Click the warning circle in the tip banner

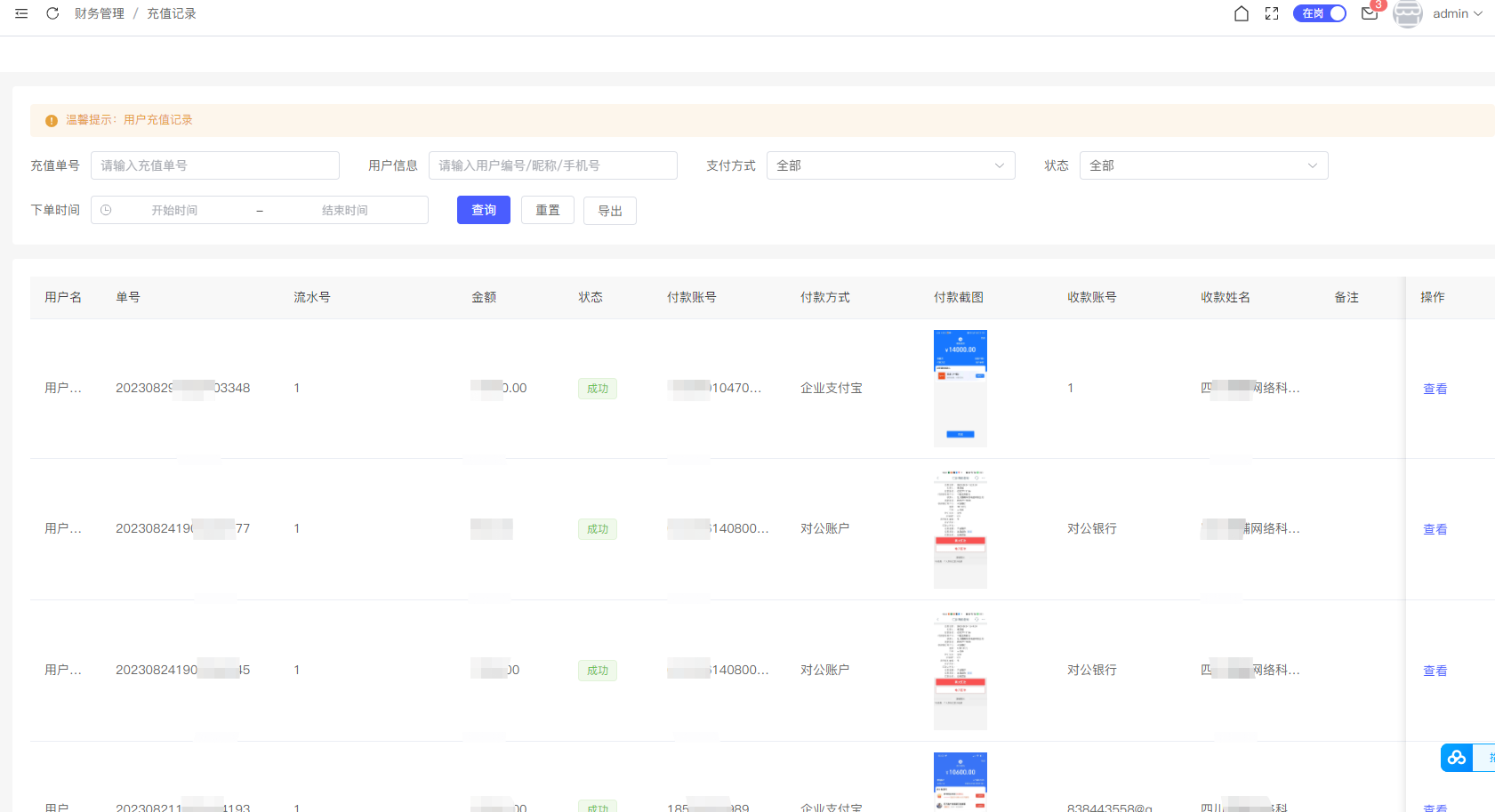click(x=51, y=120)
